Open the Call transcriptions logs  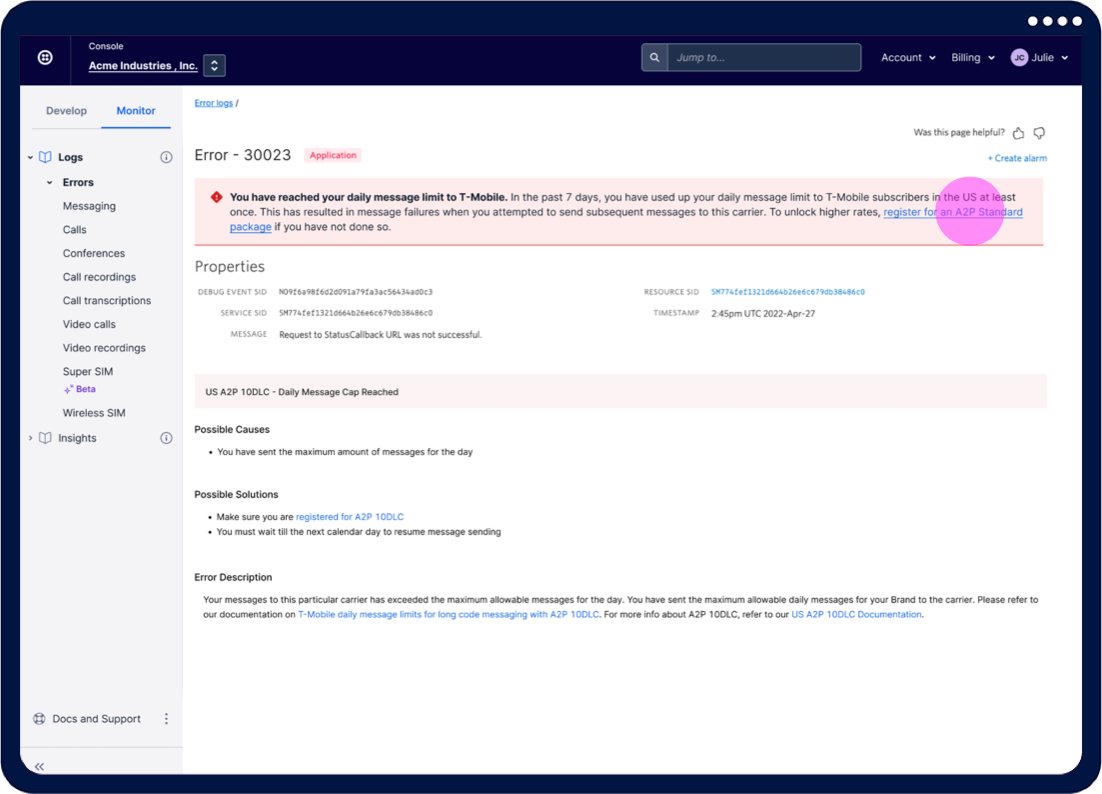pyautogui.click(x=107, y=301)
